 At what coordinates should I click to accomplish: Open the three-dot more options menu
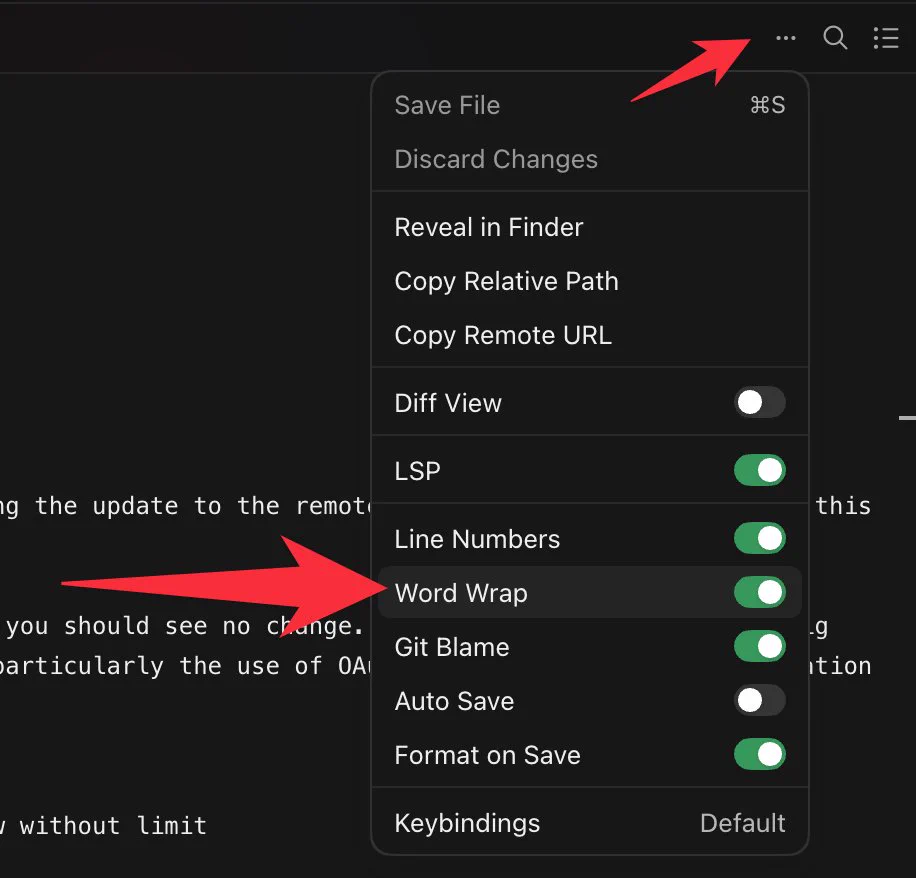[x=785, y=39]
